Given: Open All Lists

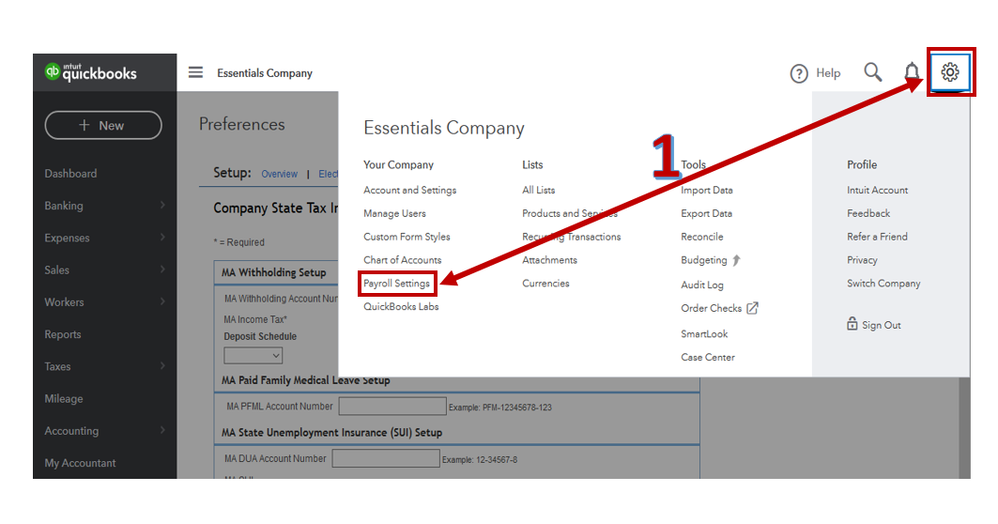Looking at the screenshot, I should pyautogui.click(x=538, y=190).
